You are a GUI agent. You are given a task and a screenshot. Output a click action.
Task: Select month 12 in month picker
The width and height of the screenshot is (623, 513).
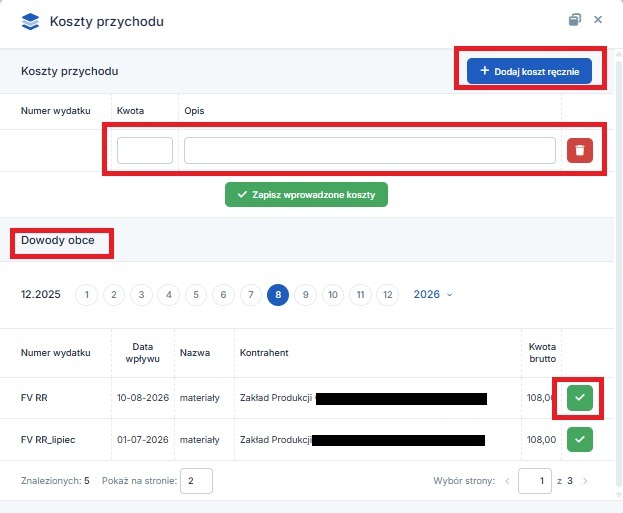[387, 295]
